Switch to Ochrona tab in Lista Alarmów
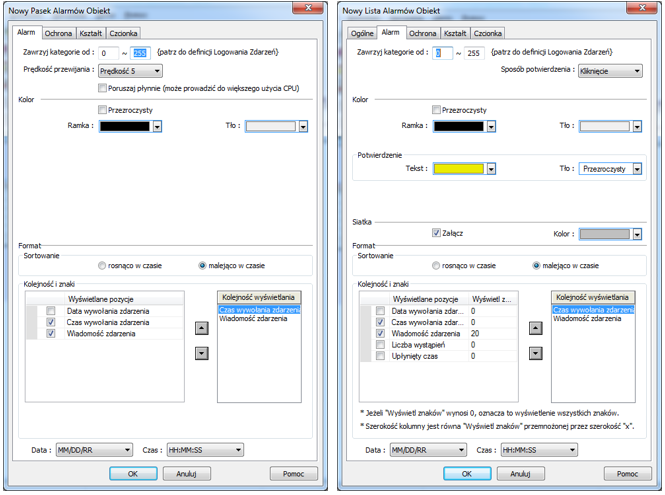Viewport: 665px width, 495px height. tap(422, 33)
